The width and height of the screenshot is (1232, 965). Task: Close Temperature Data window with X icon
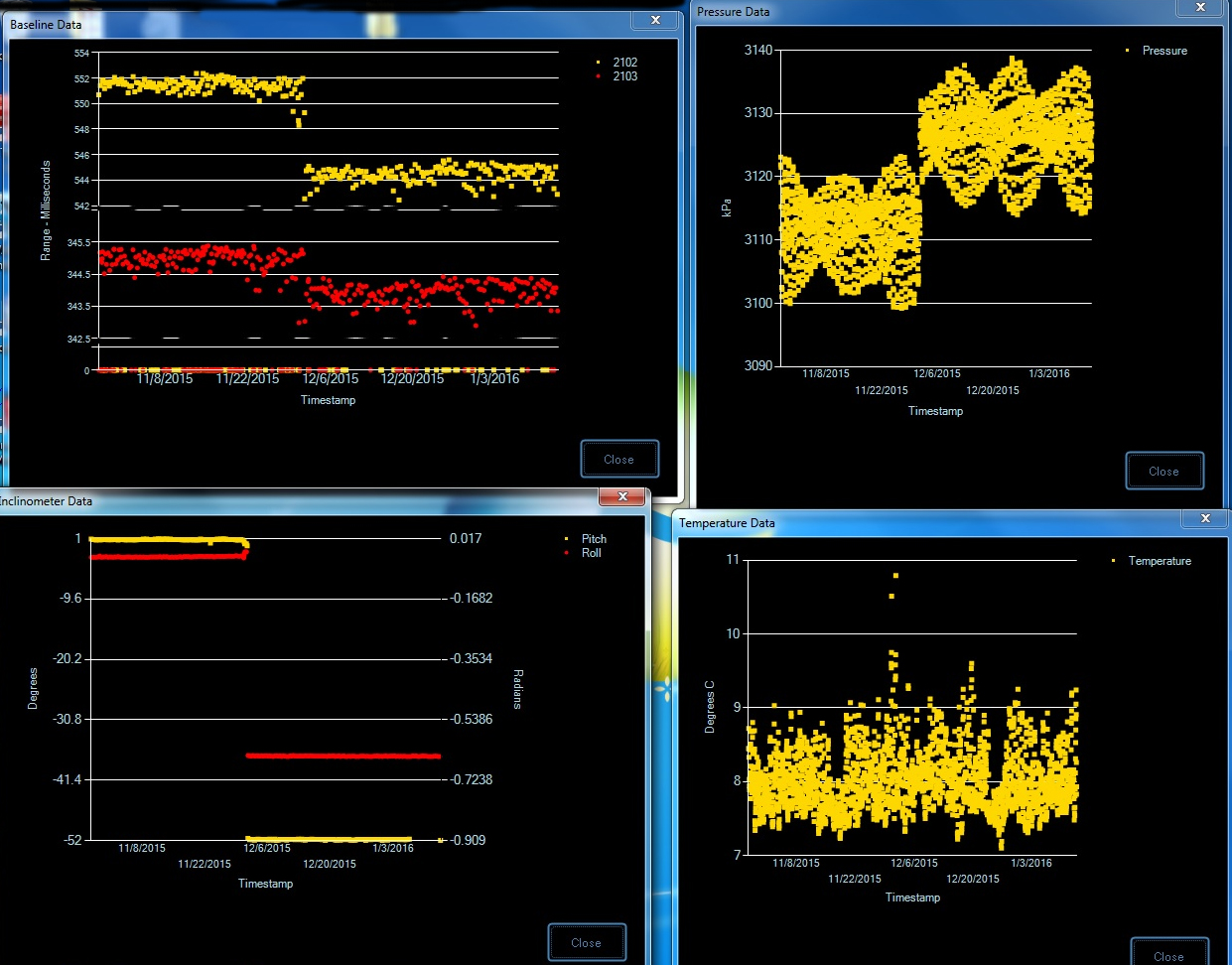click(x=1205, y=518)
